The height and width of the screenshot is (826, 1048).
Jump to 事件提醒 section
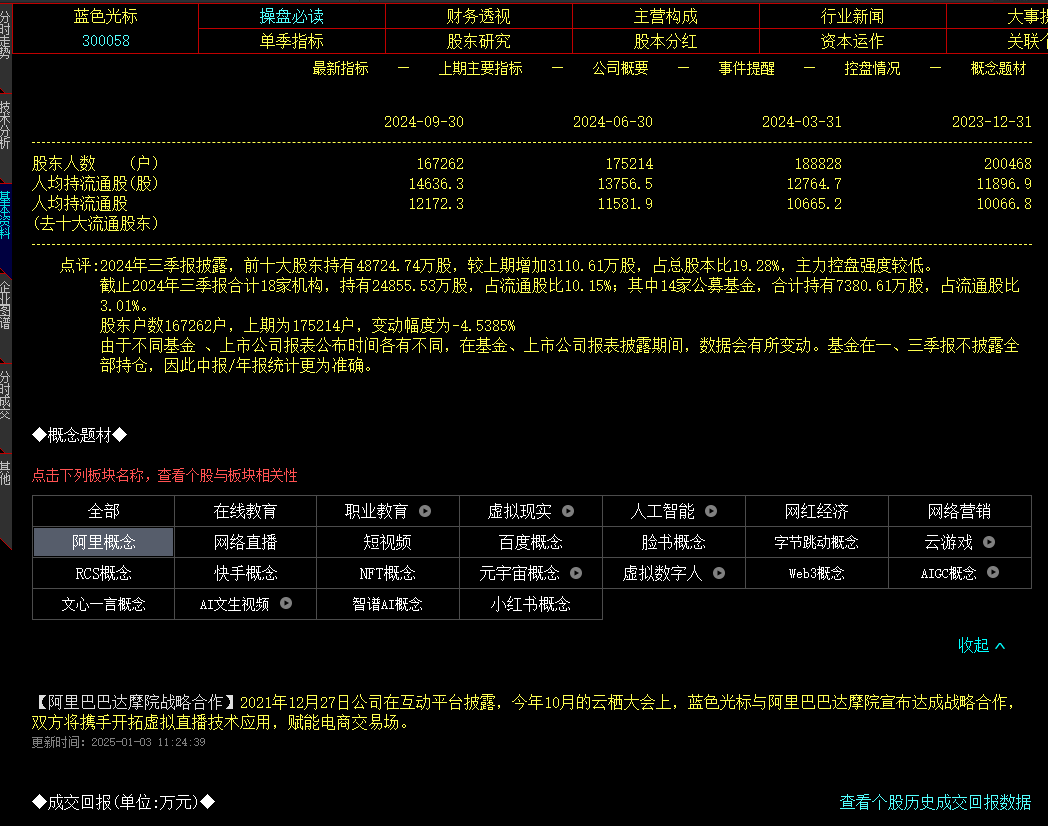747,68
